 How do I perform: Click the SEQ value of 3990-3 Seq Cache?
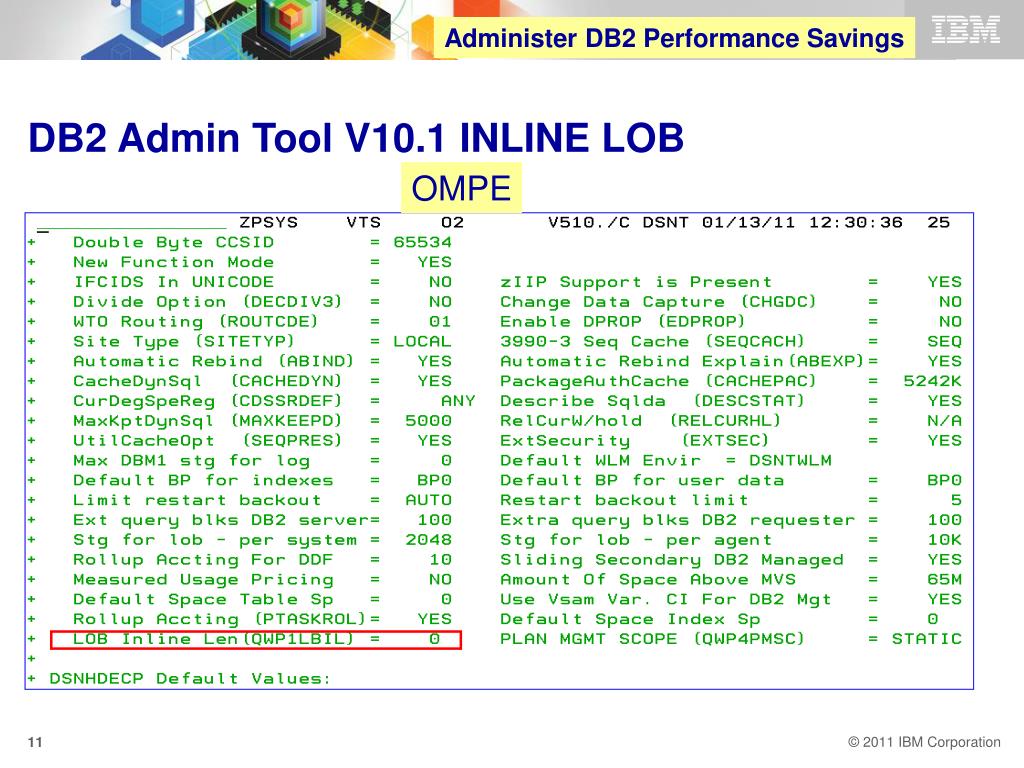[944, 342]
